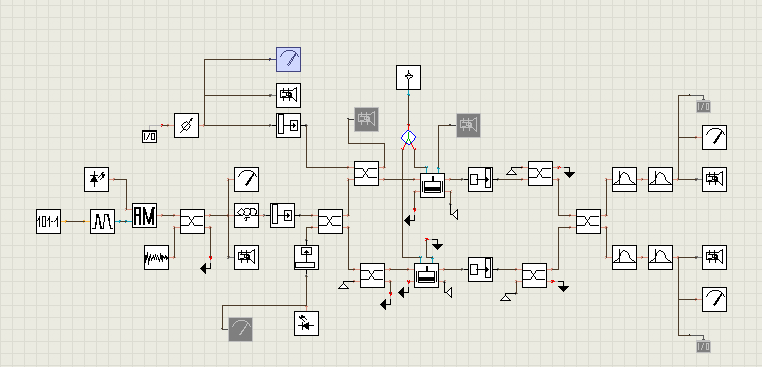The image size is (762, 367).
Task: Select the bottom laser diode block
Action: [x=307, y=323]
